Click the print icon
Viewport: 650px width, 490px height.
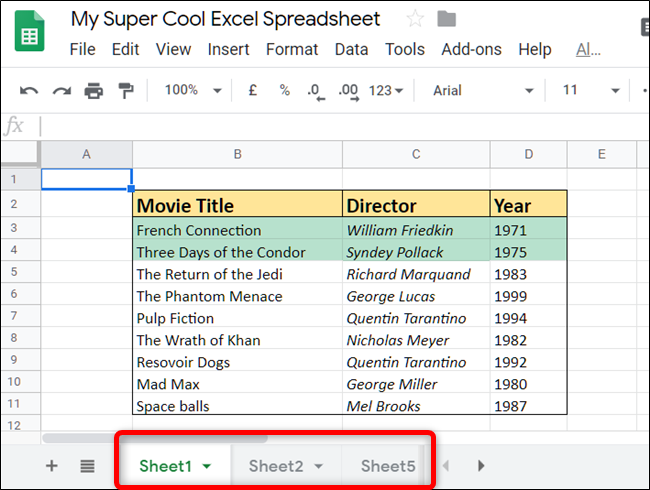click(94, 91)
